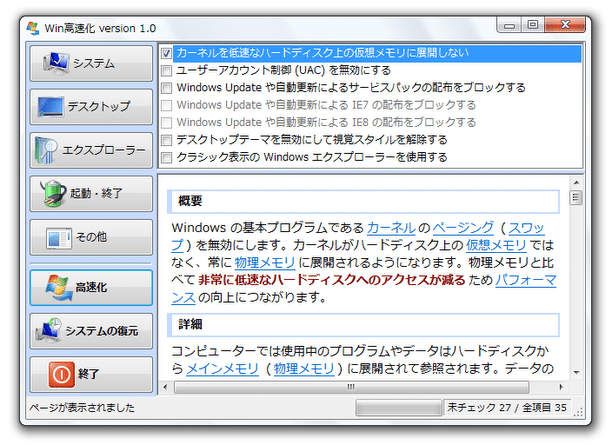Click the window resize grip

(x=578, y=412)
